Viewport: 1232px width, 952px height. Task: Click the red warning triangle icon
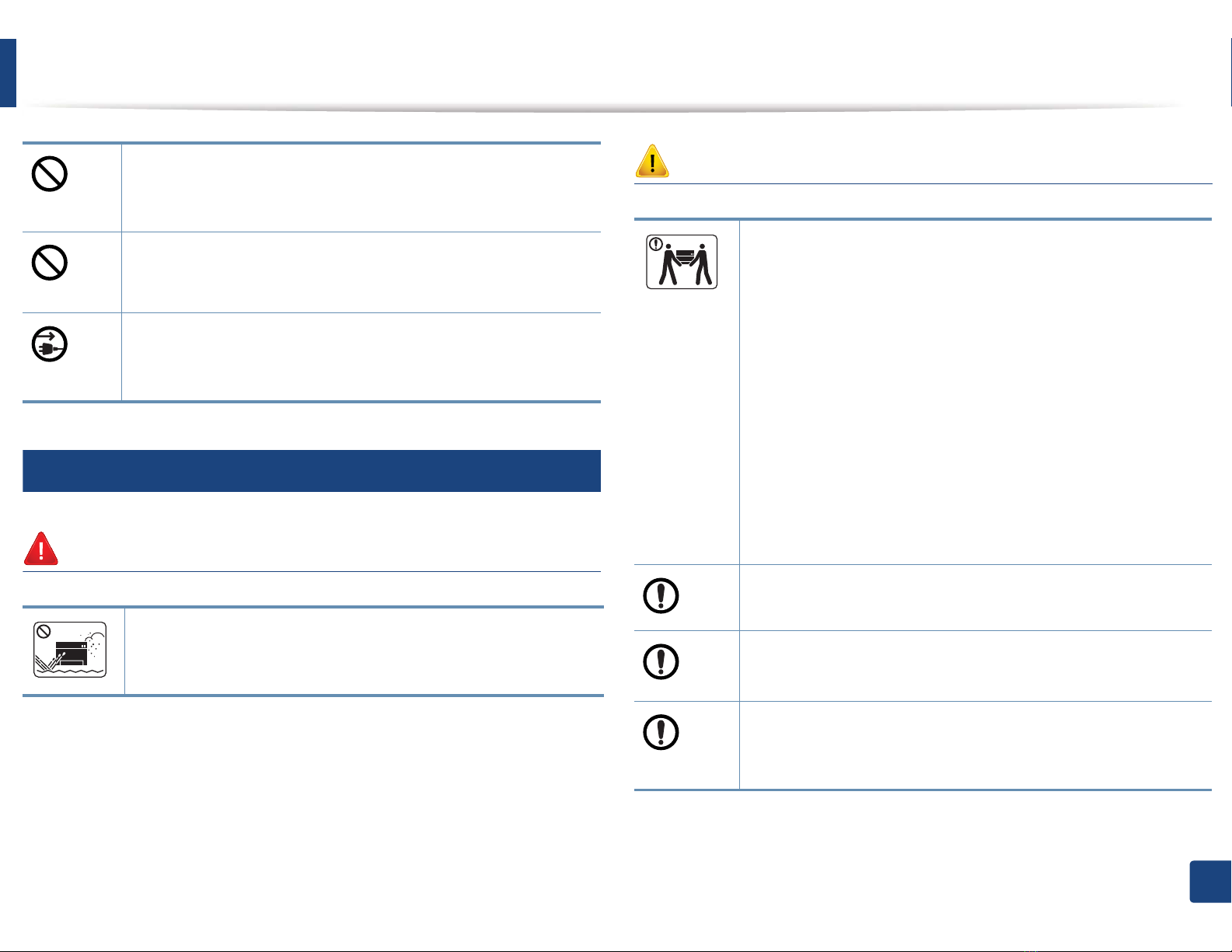click(x=41, y=548)
